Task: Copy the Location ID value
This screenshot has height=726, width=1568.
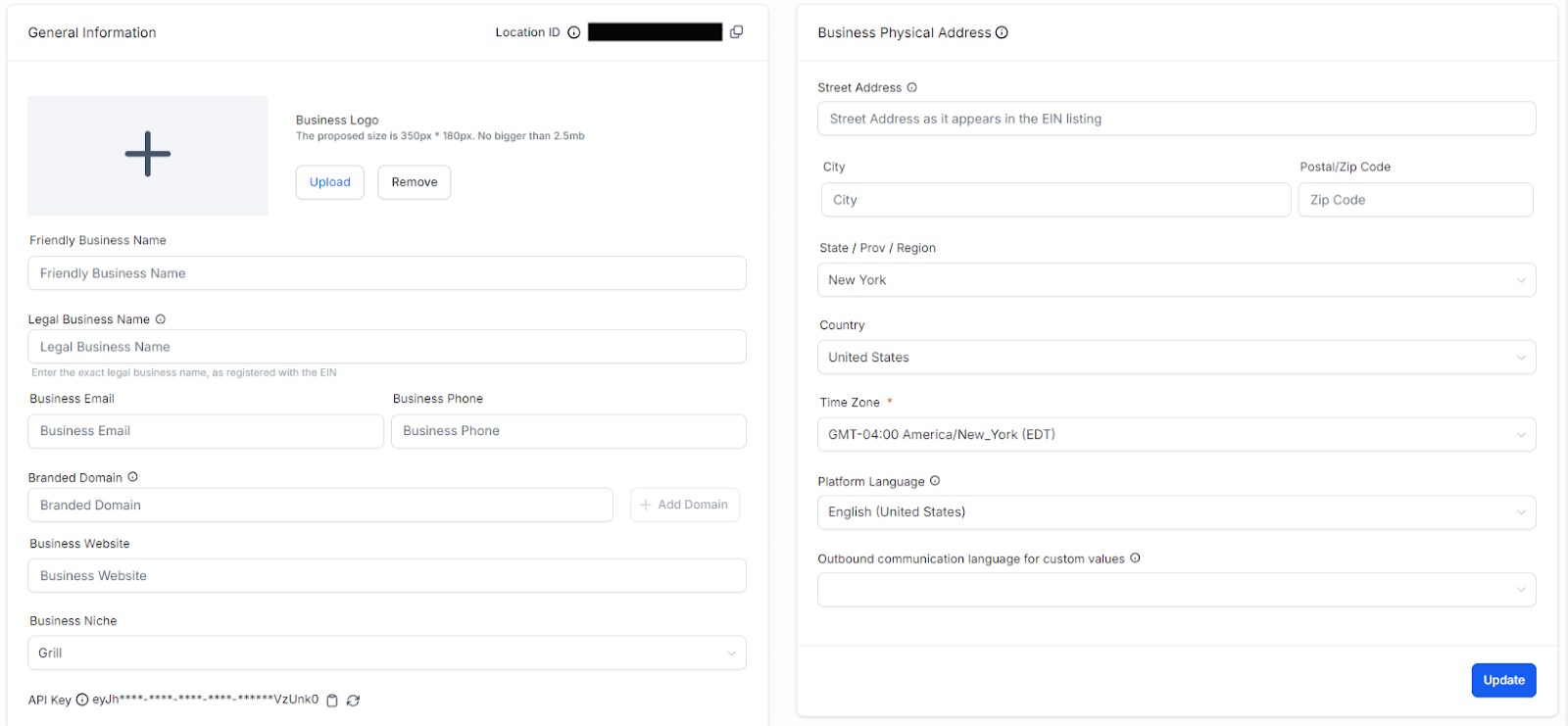Action: click(736, 32)
